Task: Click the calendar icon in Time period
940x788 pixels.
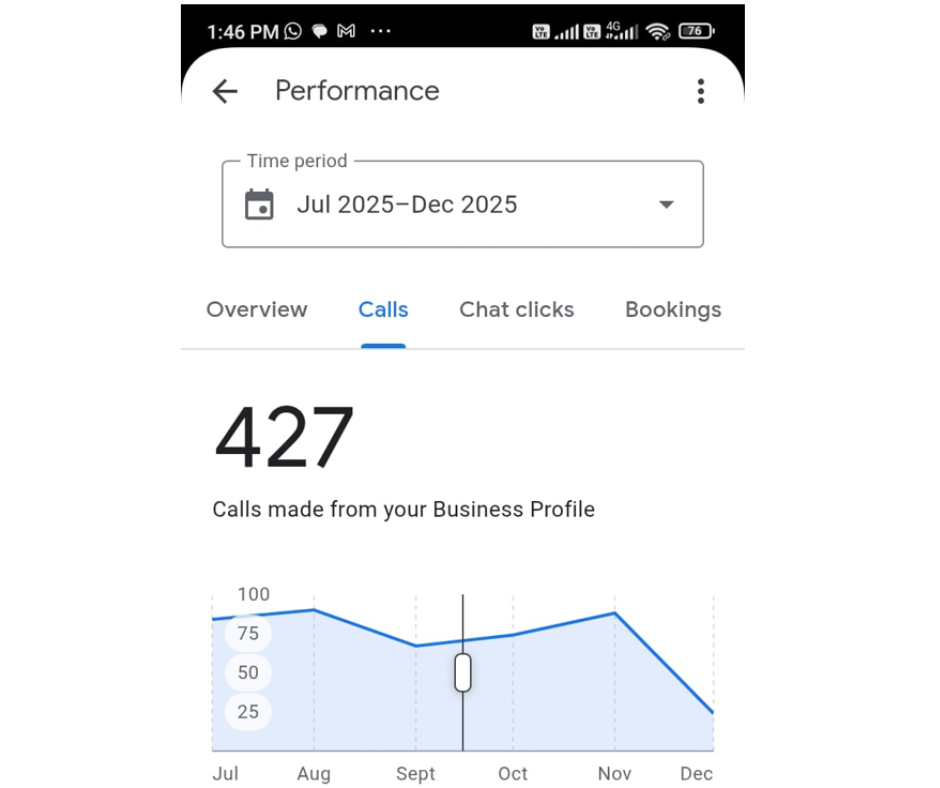Action: click(x=259, y=205)
